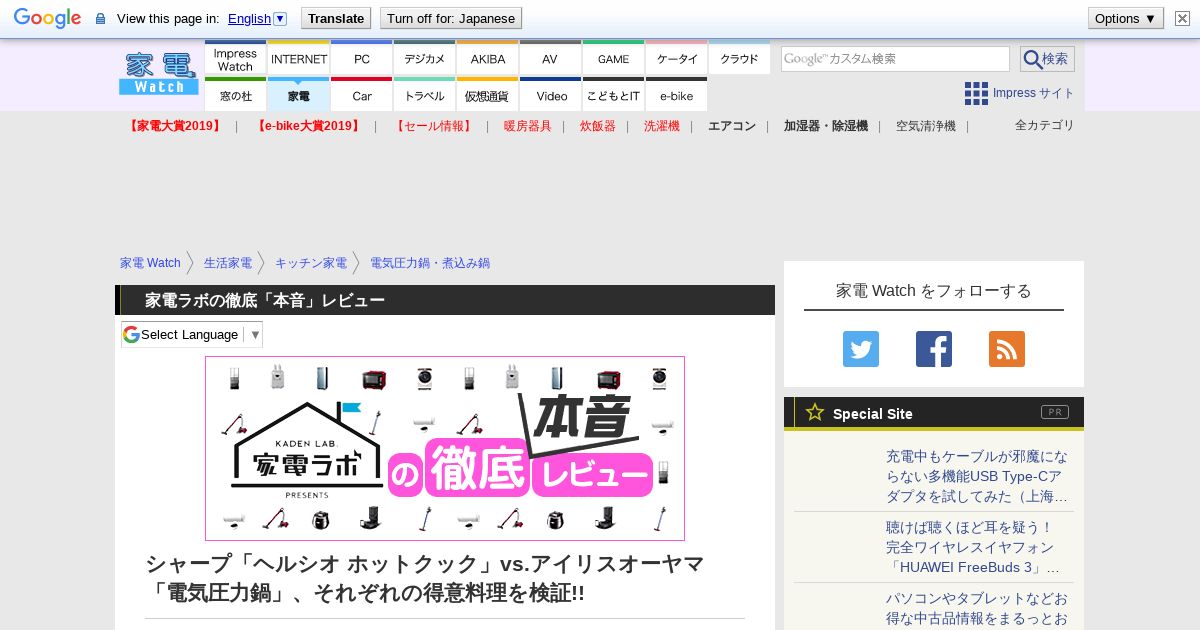This screenshot has height=630, width=1200.
Task: Click the ヘルシオ ホットクック article title
Action: tap(425, 578)
